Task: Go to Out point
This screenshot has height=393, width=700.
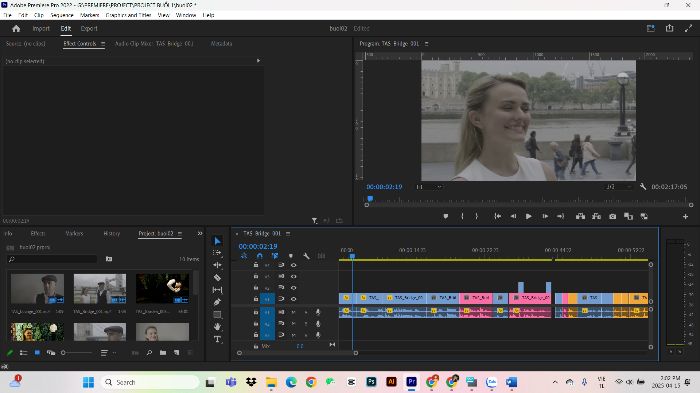Action: 561,216
